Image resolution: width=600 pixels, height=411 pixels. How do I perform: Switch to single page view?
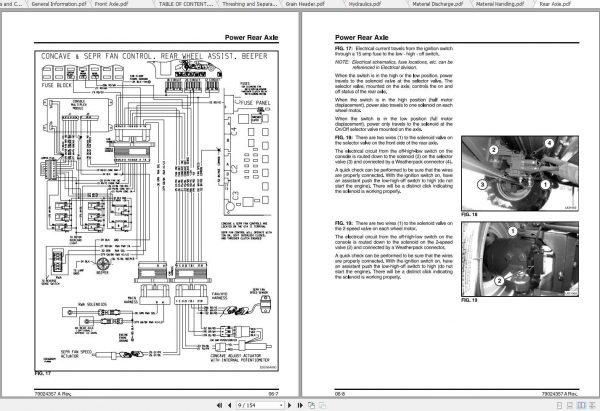click(559, 405)
